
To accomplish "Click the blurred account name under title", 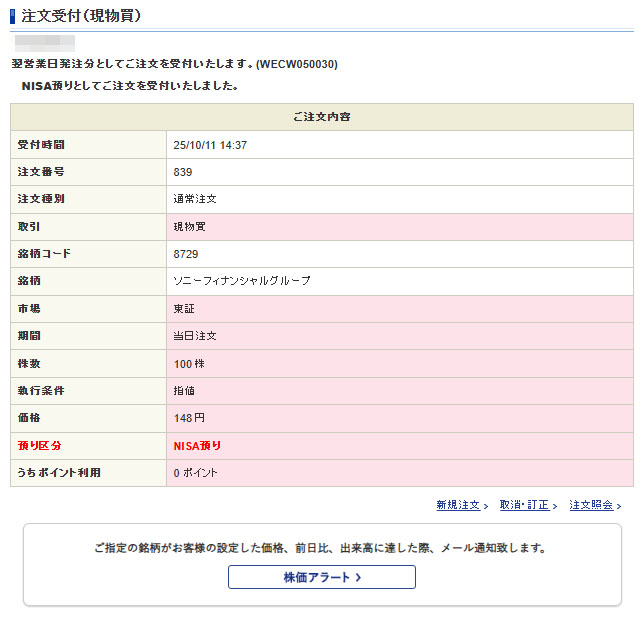I will tap(44, 43).
